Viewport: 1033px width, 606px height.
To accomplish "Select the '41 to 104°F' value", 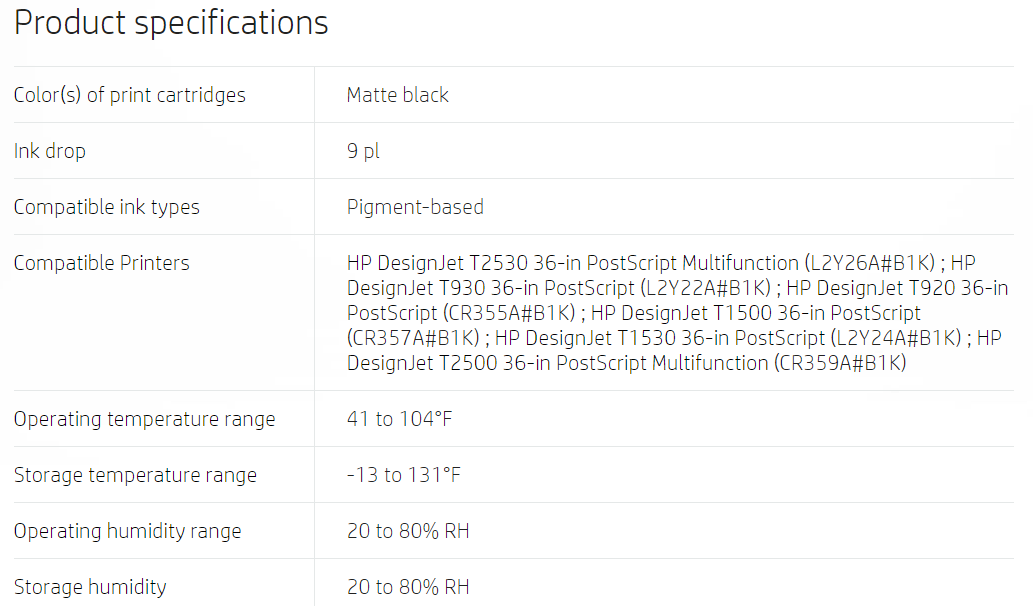I will 399,419.
